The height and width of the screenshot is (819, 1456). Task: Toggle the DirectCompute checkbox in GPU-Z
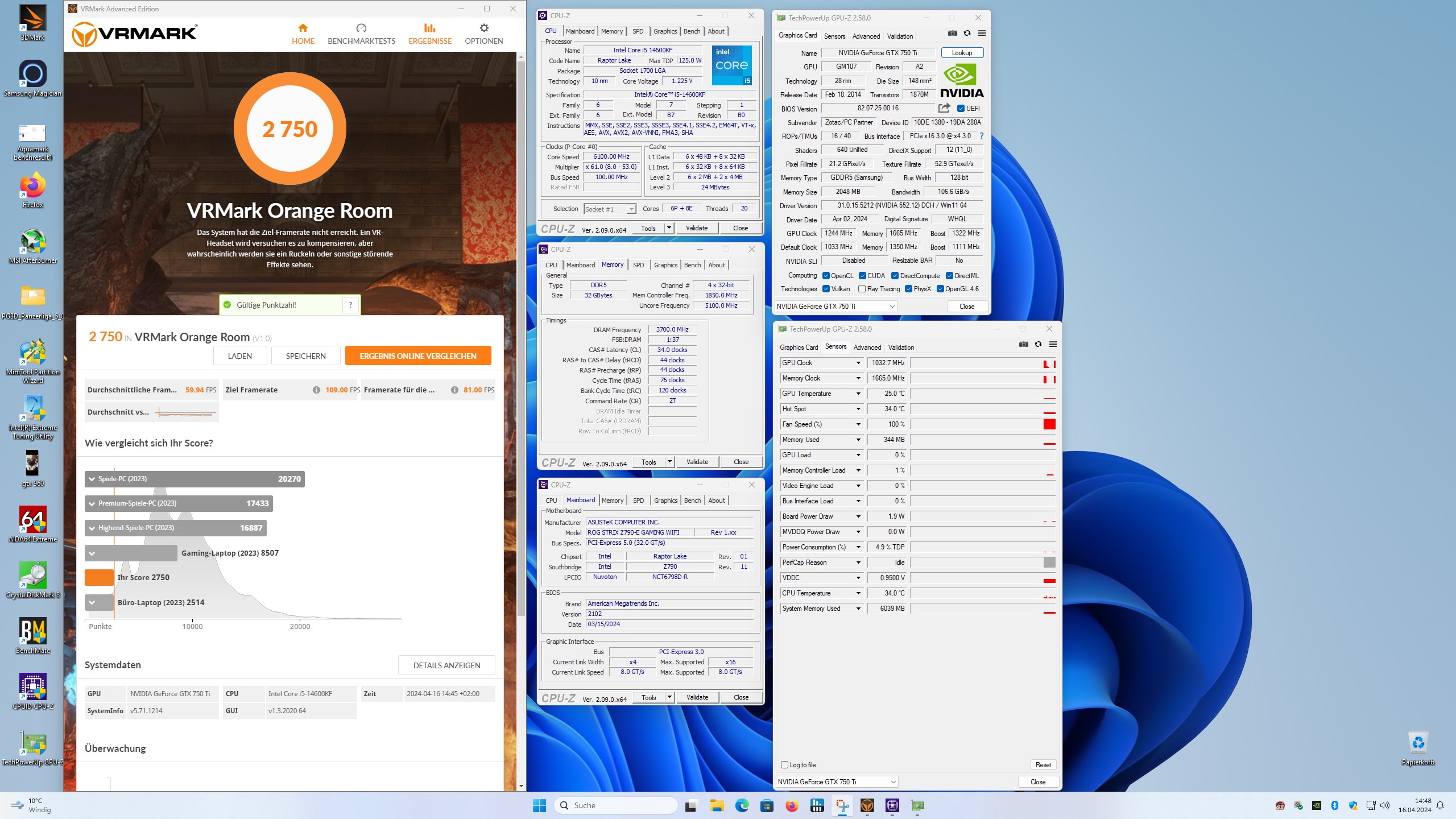pos(895,276)
